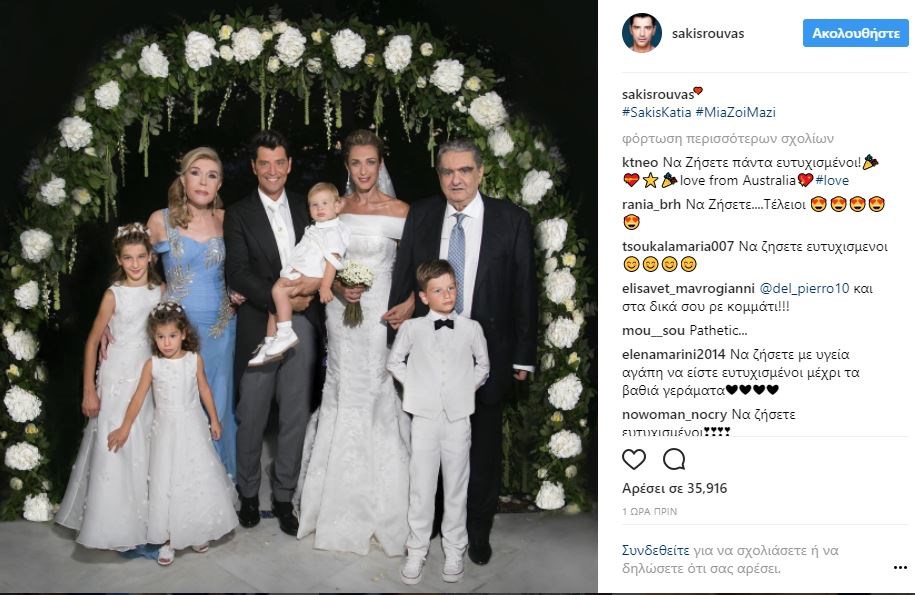Open the #MiaZoiMazi hashtag

pyautogui.click(x=736, y=112)
